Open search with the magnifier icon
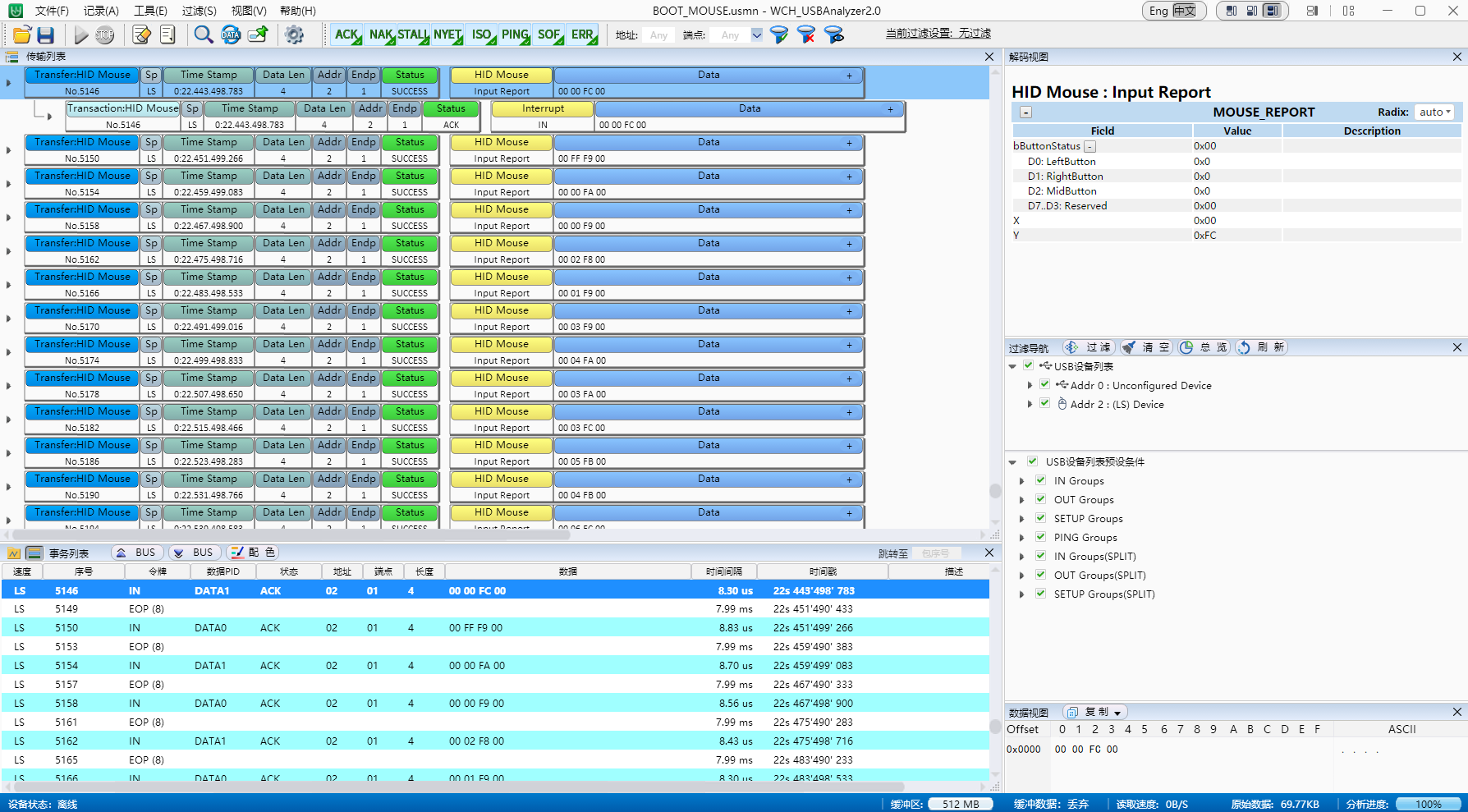The height and width of the screenshot is (812, 1468). 203,34
